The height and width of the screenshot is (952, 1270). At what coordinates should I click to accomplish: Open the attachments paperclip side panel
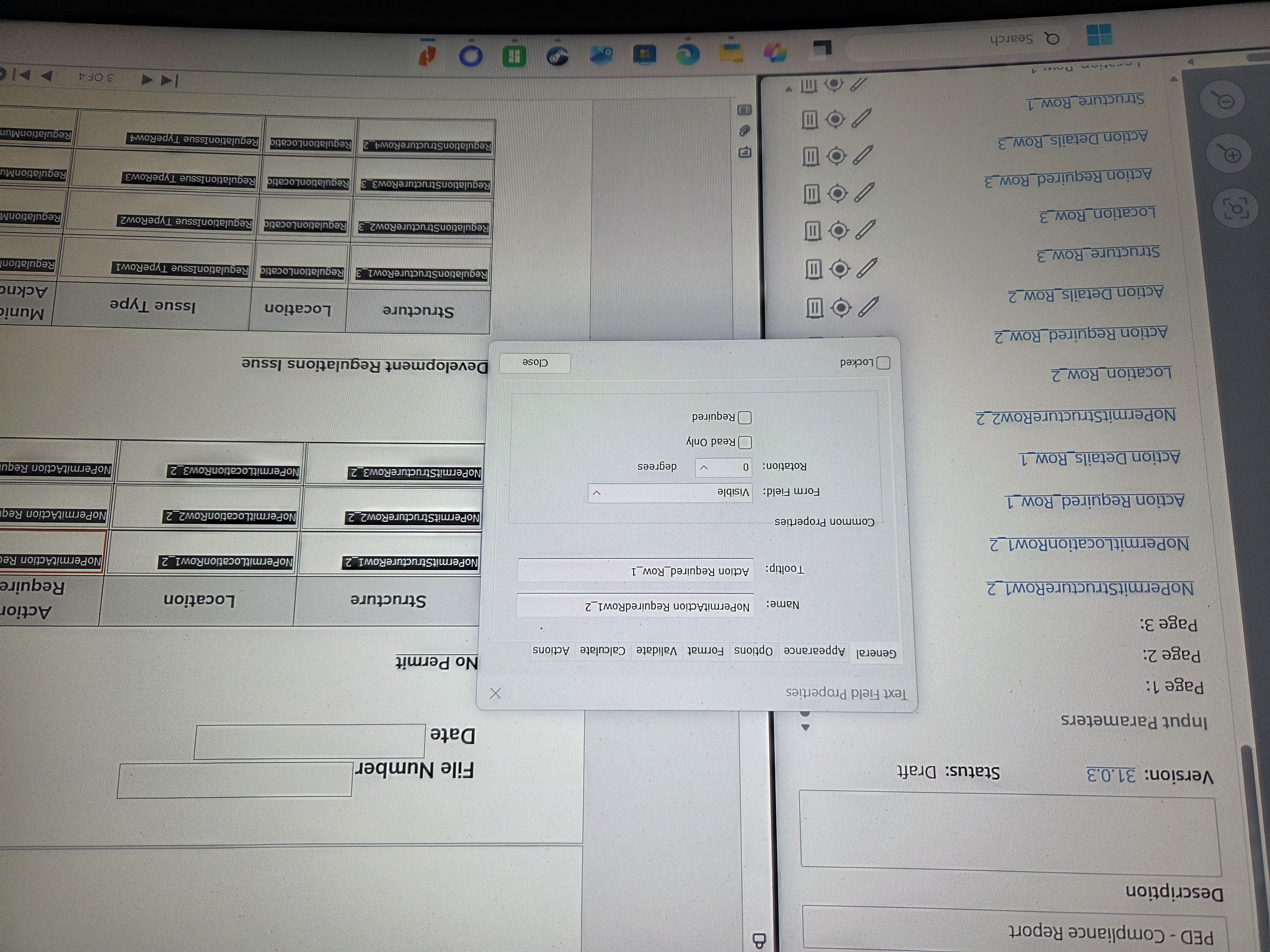point(745,131)
